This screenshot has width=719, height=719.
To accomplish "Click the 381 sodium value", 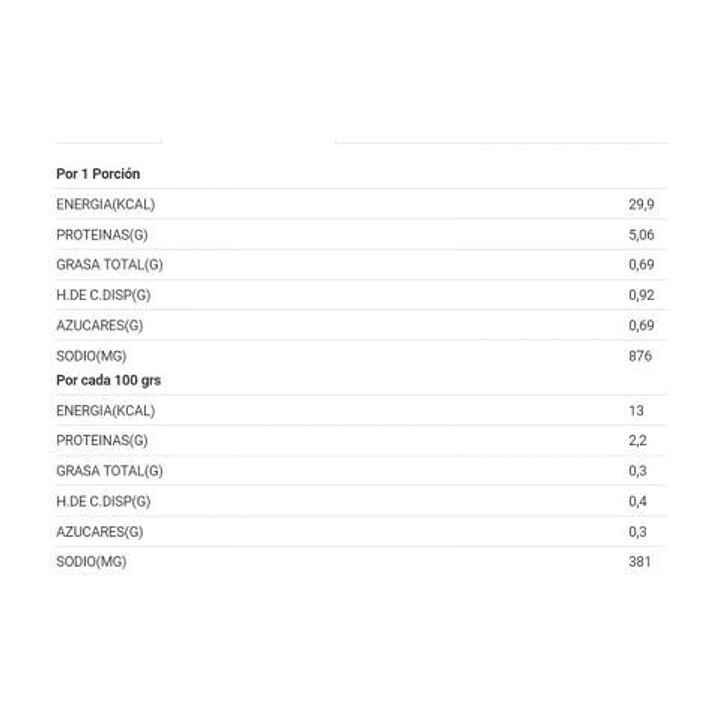I will point(640,562).
